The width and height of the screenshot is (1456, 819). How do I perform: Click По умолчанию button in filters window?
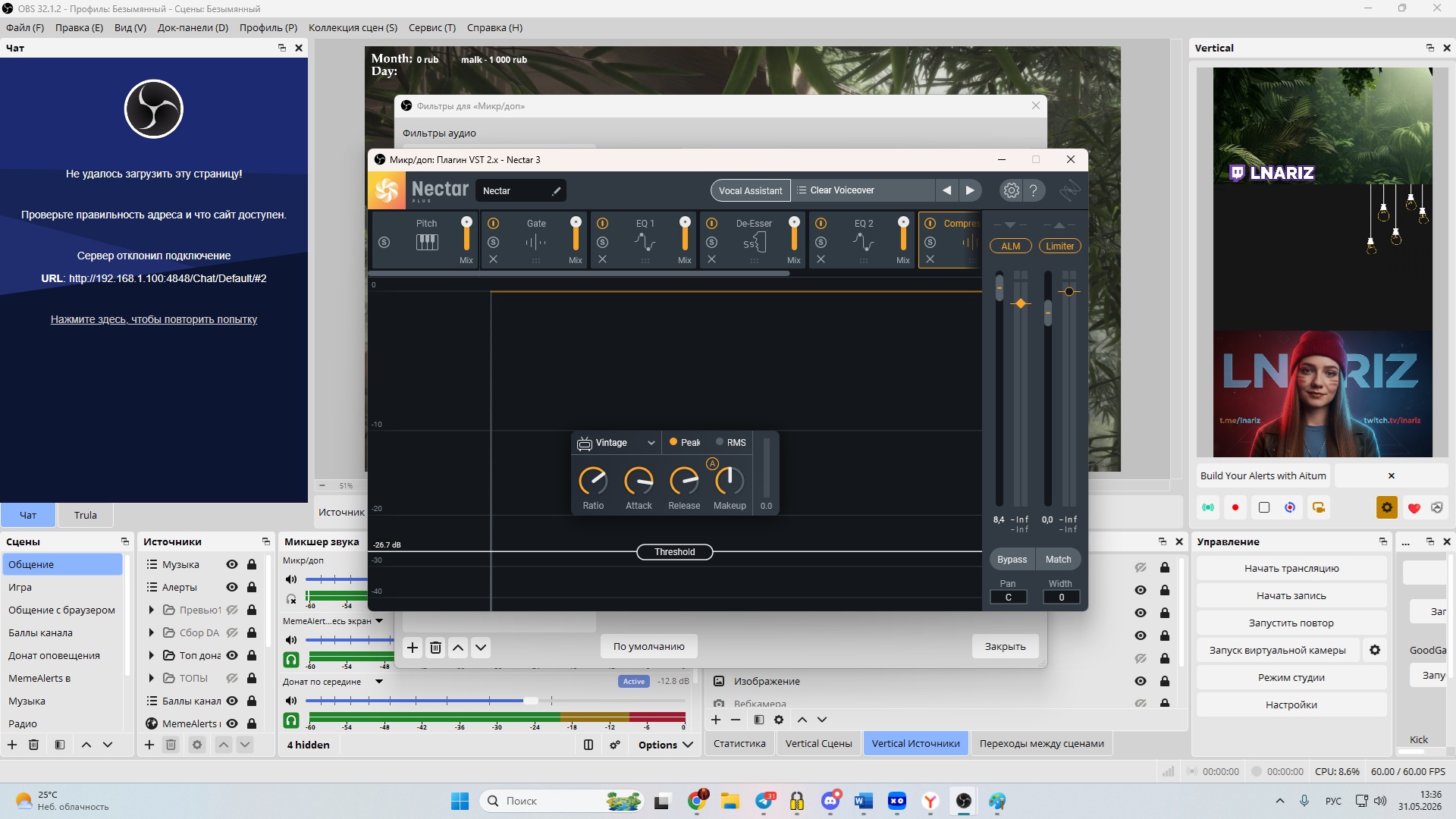[648, 647]
